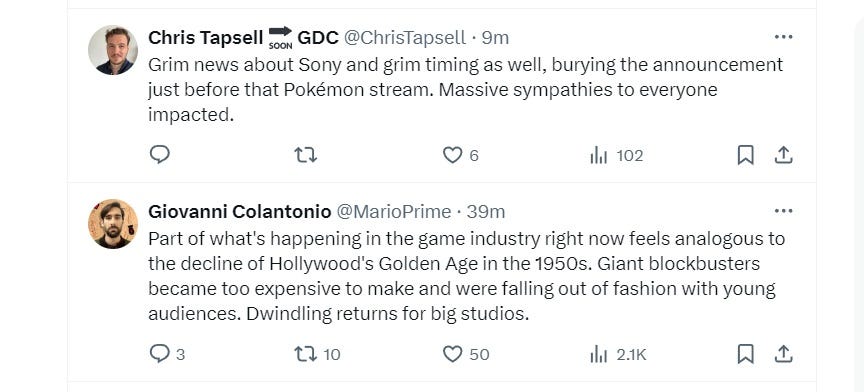Open Giovanni Colantonio's profile avatar

[113, 224]
